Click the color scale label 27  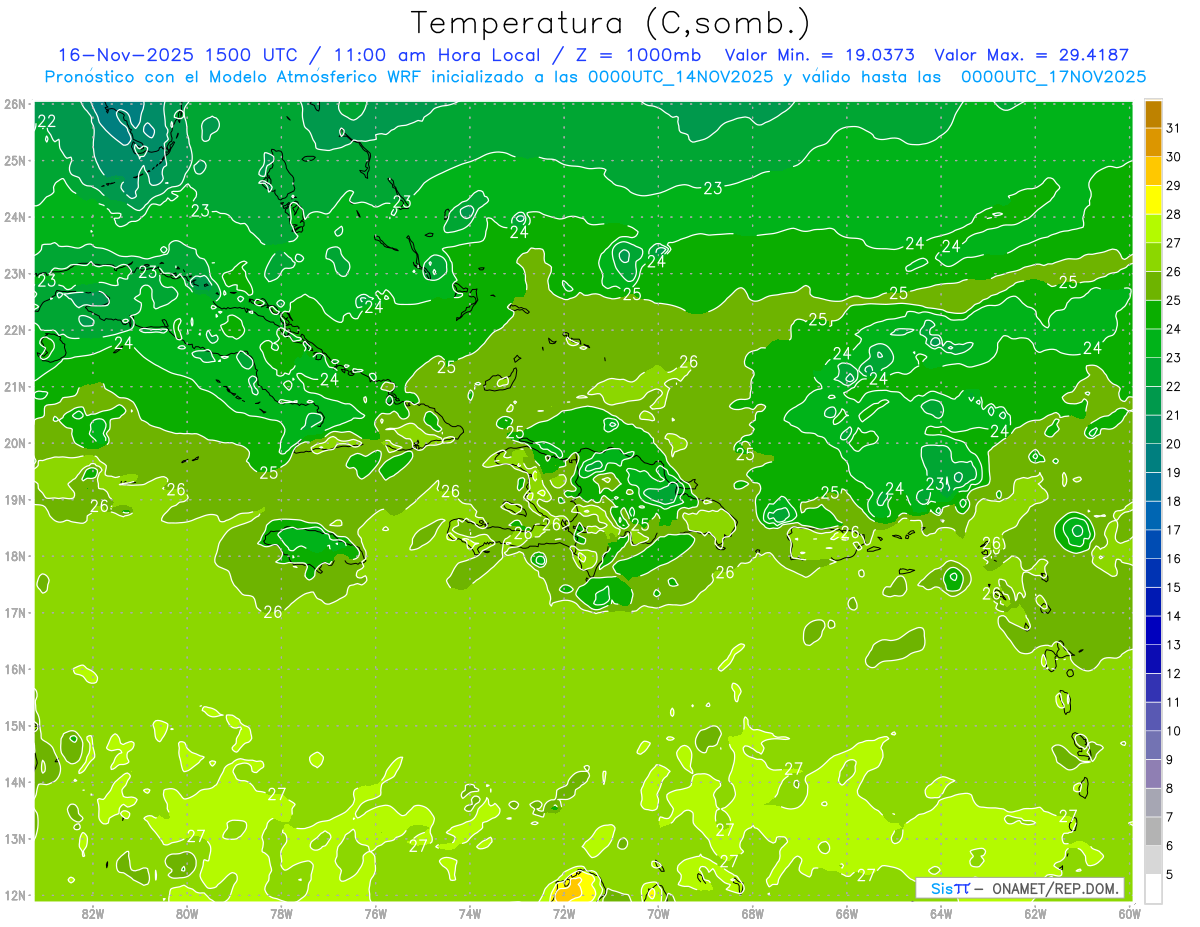click(1174, 243)
